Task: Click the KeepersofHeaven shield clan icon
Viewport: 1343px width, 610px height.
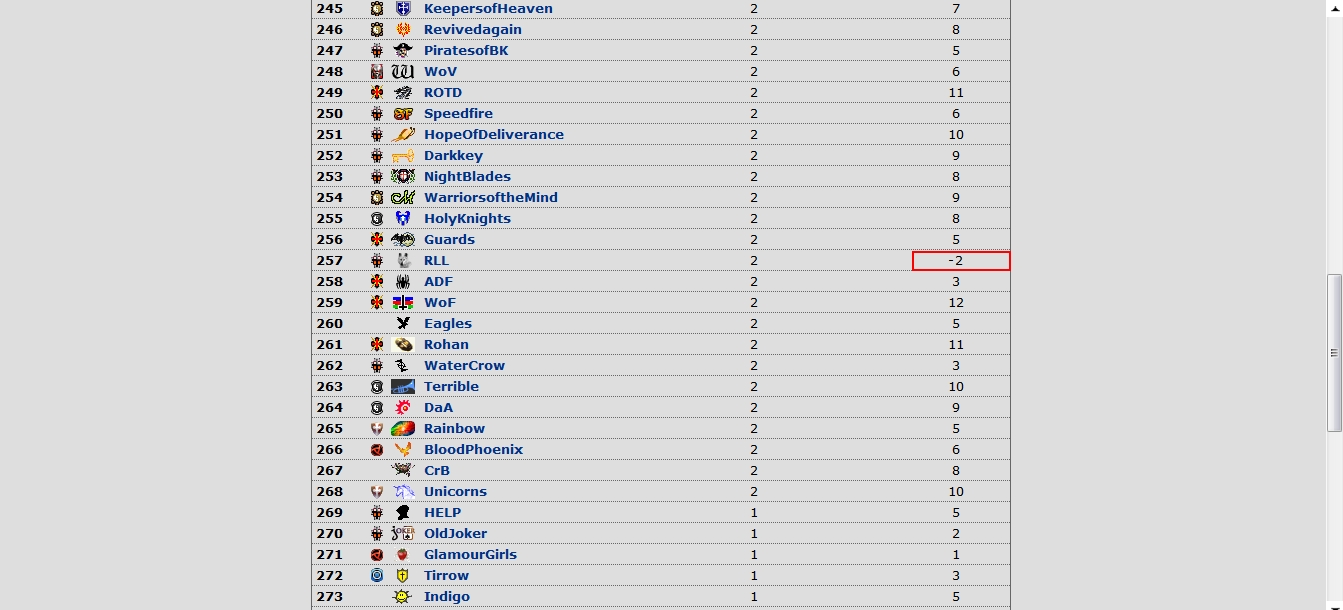Action: tap(403, 9)
